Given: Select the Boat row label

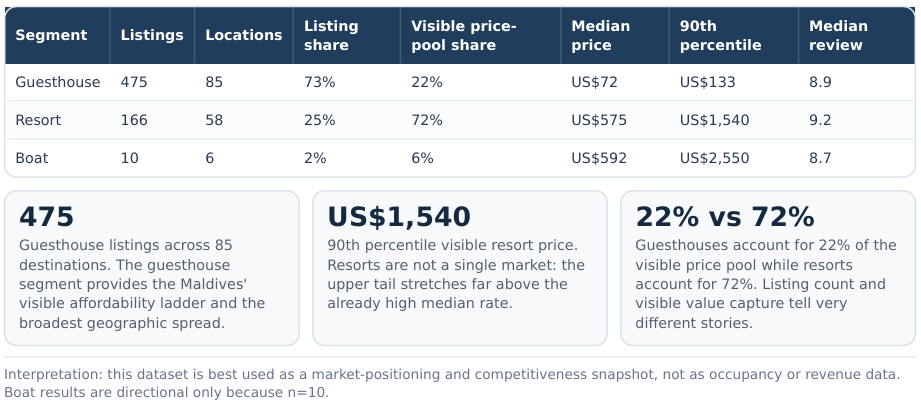Looking at the screenshot, I should pos(32,158).
